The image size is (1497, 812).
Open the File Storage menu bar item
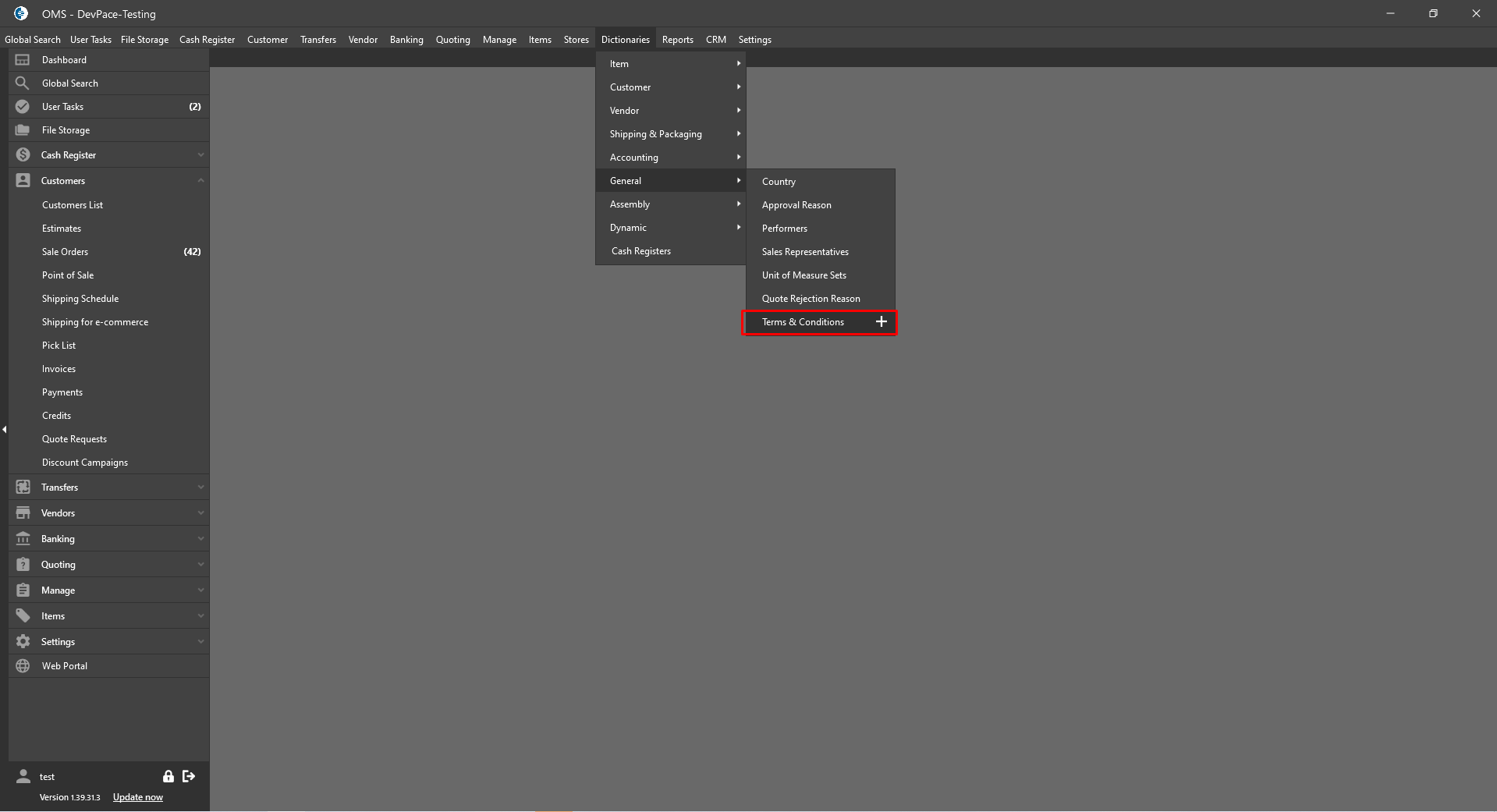click(144, 40)
